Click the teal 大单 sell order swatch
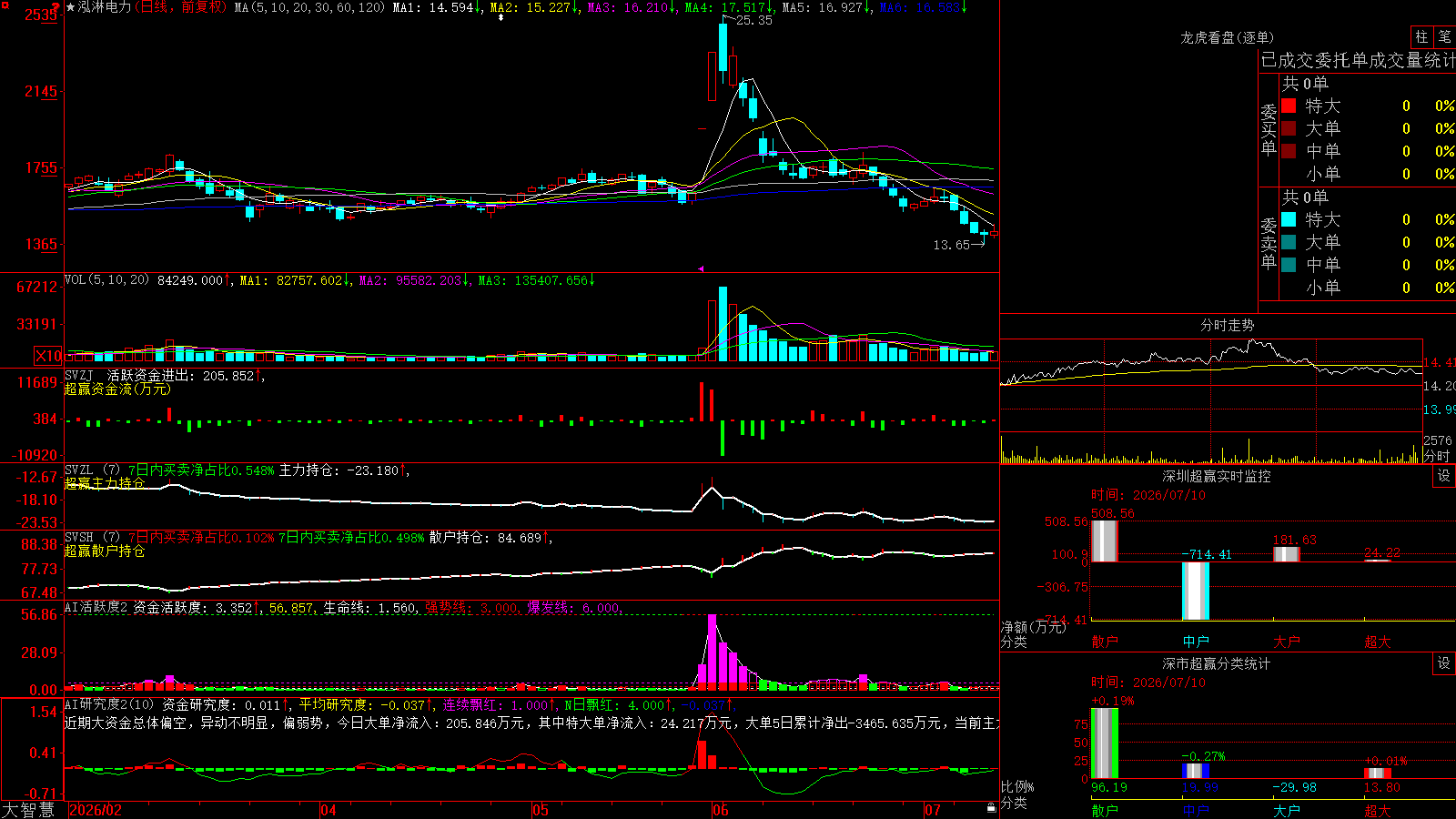The height and width of the screenshot is (819, 1456). click(x=1289, y=242)
